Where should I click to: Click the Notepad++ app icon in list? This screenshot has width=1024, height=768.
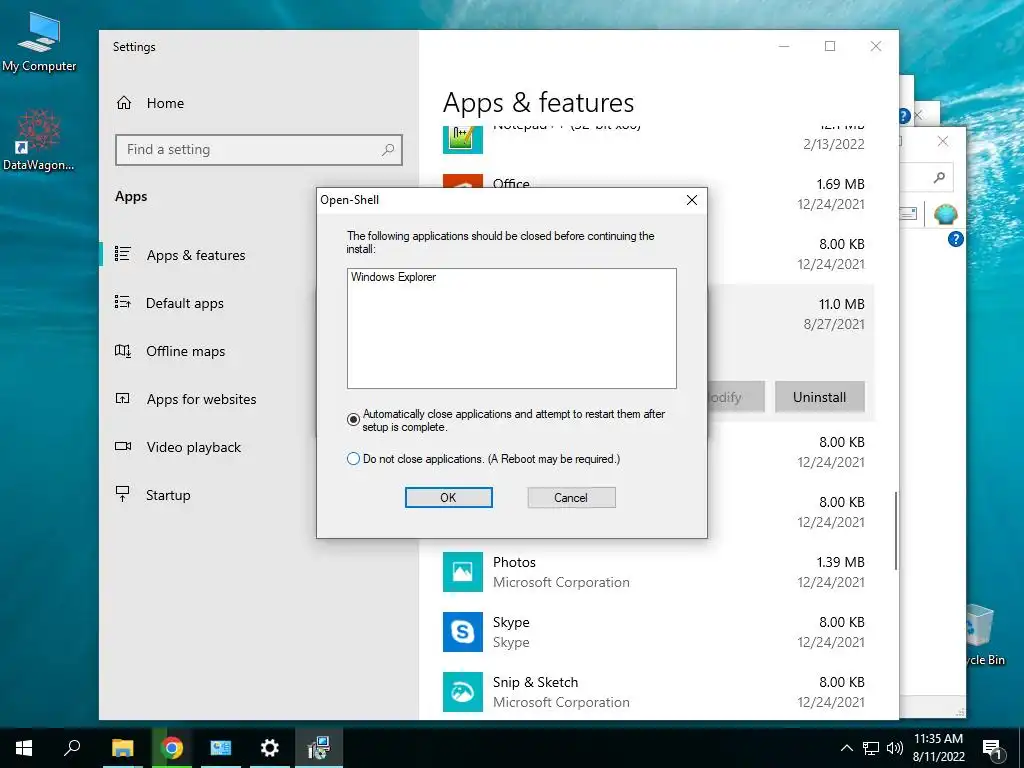(x=463, y=139)
